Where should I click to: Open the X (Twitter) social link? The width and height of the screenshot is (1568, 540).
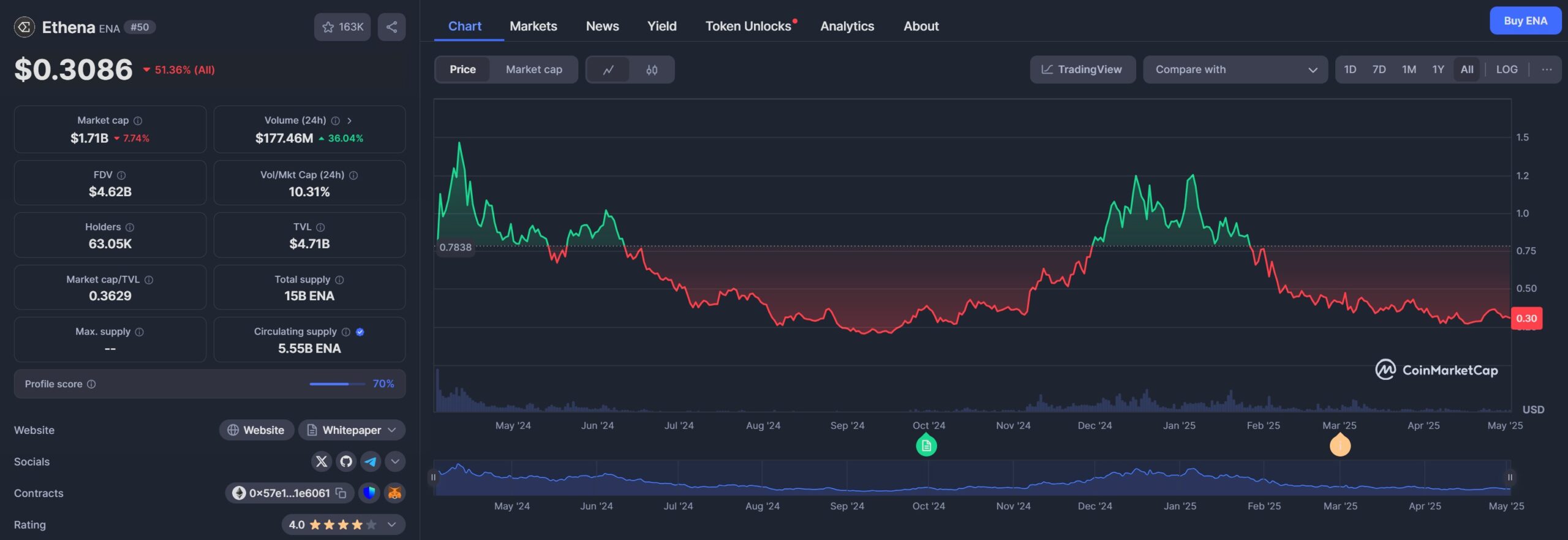coord(322,462)
